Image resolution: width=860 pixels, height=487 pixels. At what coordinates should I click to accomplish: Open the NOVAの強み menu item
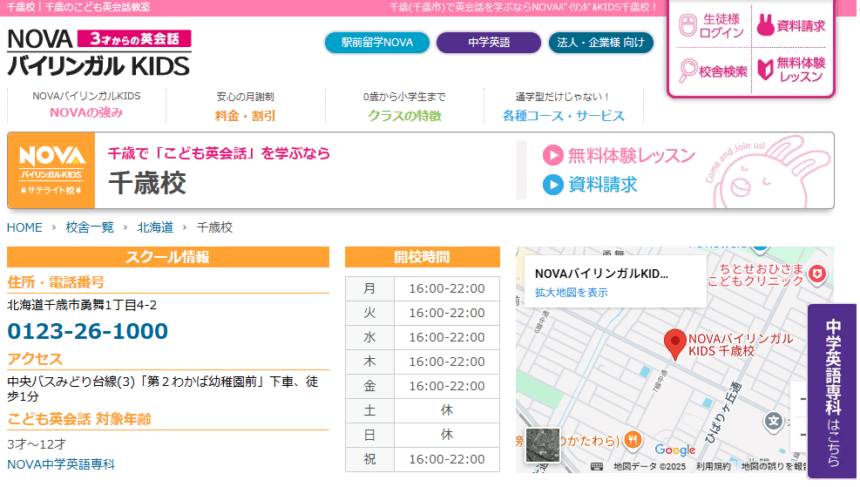click(86, 105)
